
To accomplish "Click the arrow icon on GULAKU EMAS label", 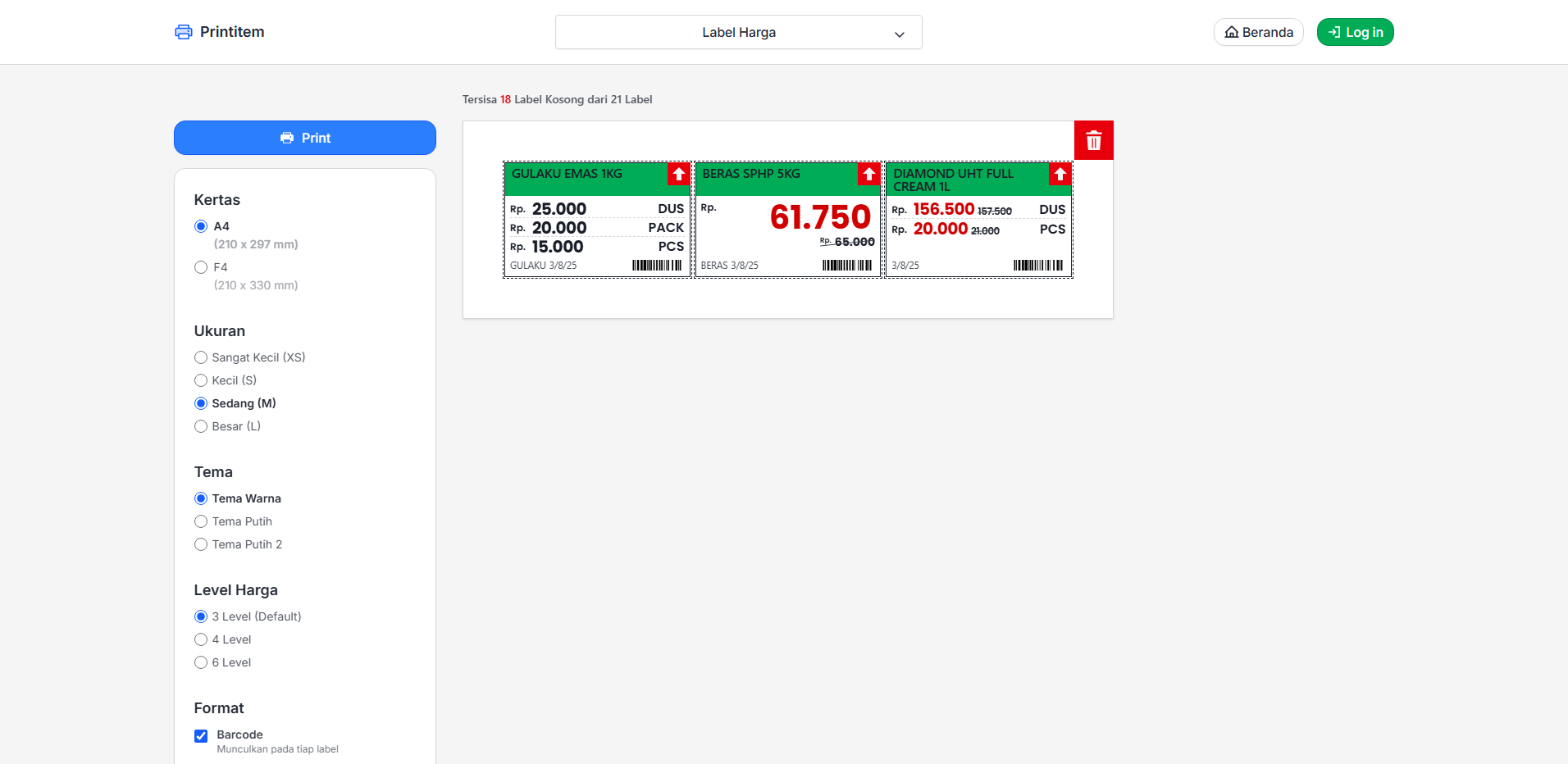I will click(678, 174).
